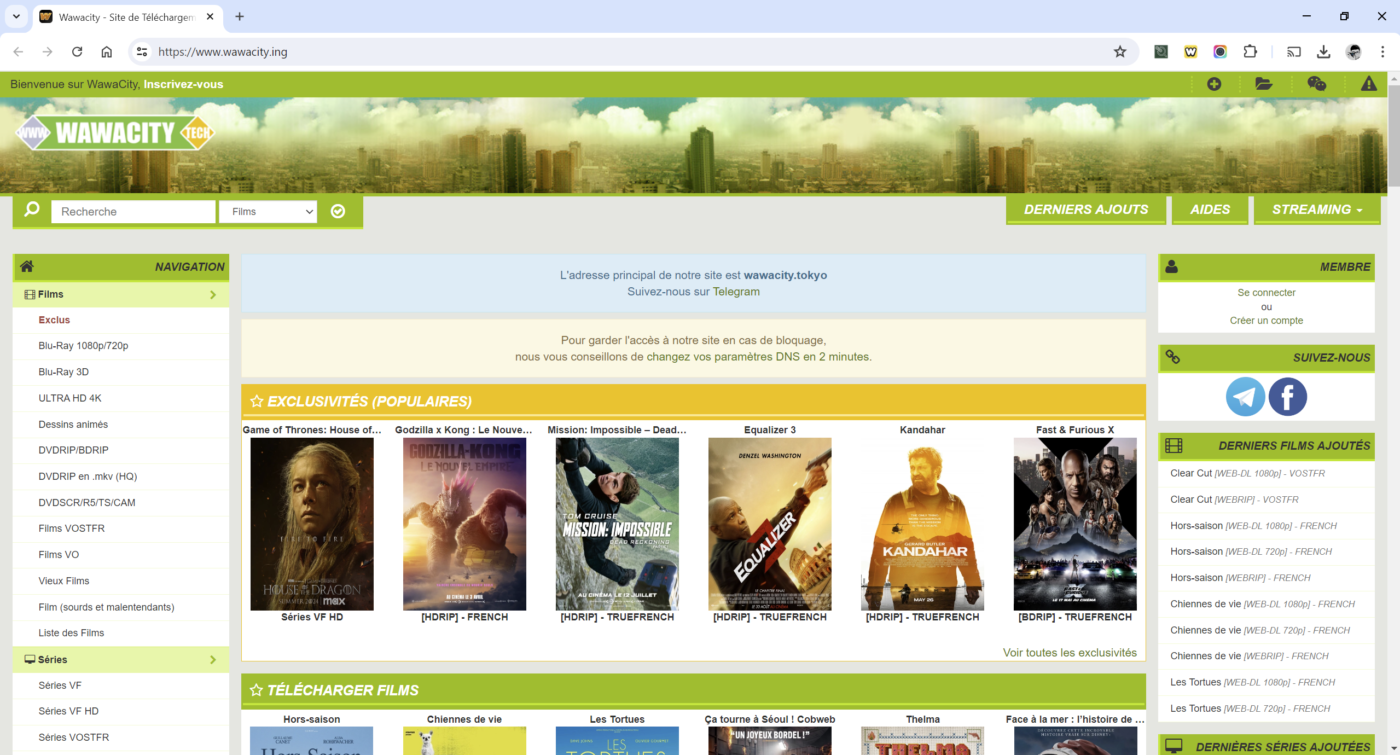
Task: Click the plus circle icon in top bar
Action: pos(1214,84)
